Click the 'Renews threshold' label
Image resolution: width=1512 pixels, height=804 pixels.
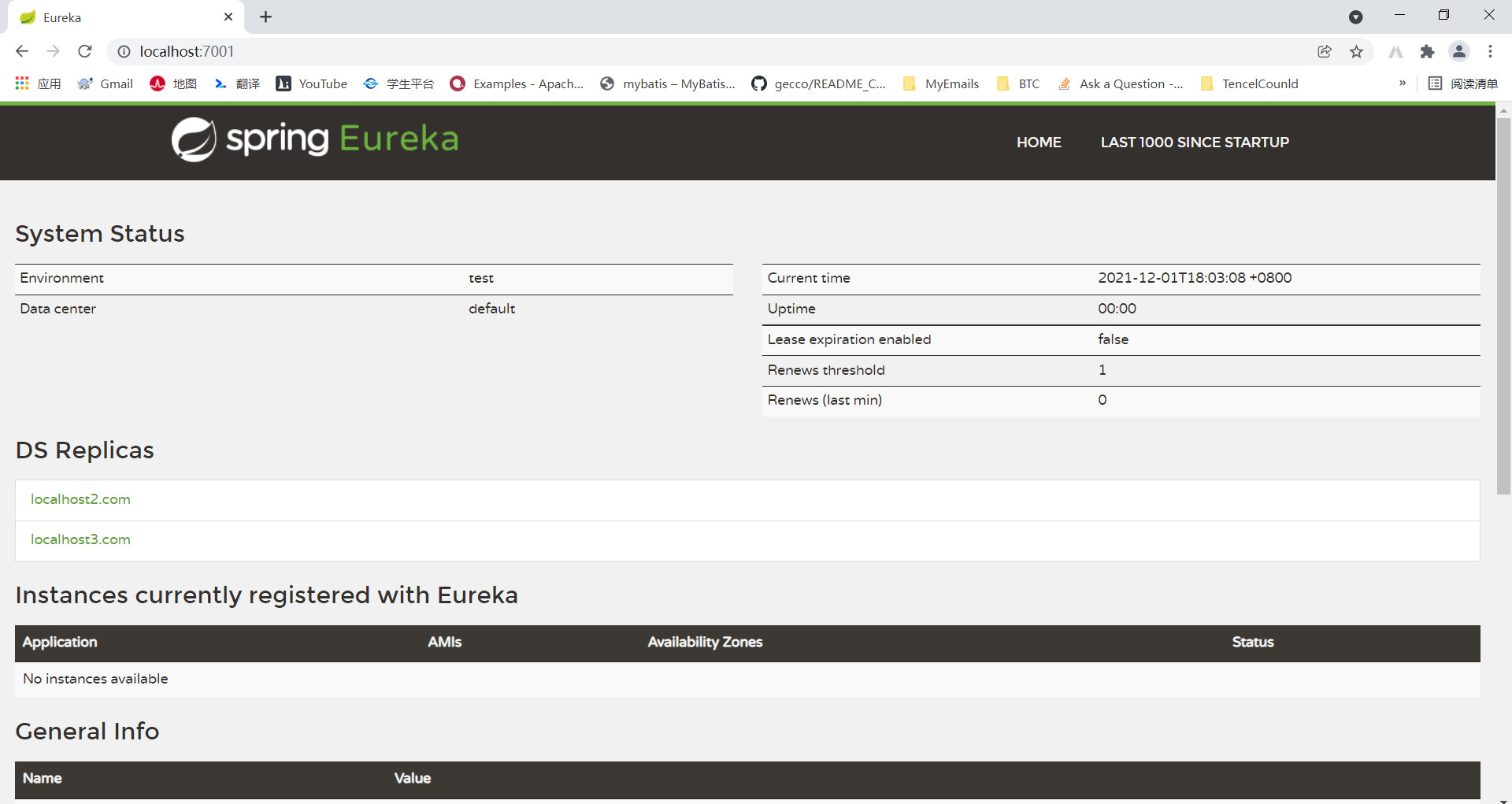(826, 370)
